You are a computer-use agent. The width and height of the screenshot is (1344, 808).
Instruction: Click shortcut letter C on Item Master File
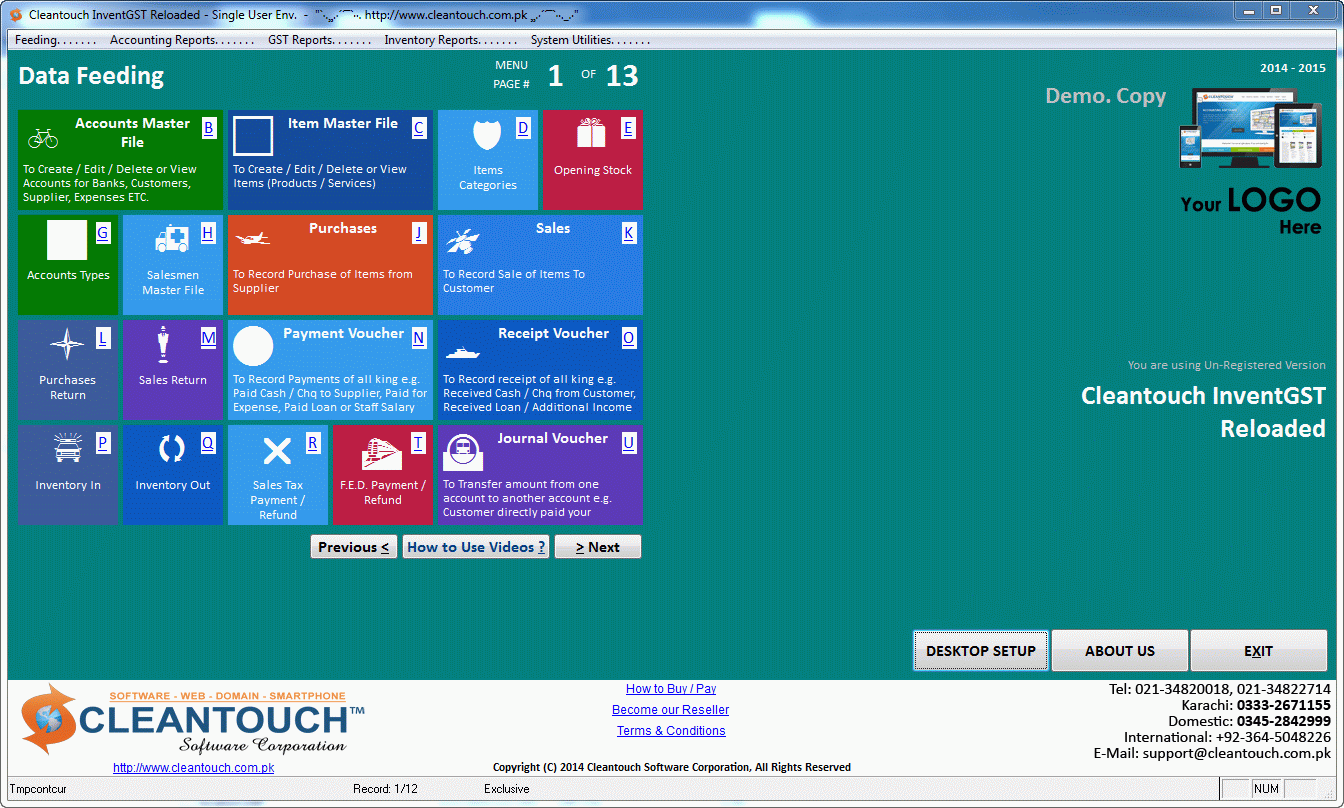(x=418, y=128)
